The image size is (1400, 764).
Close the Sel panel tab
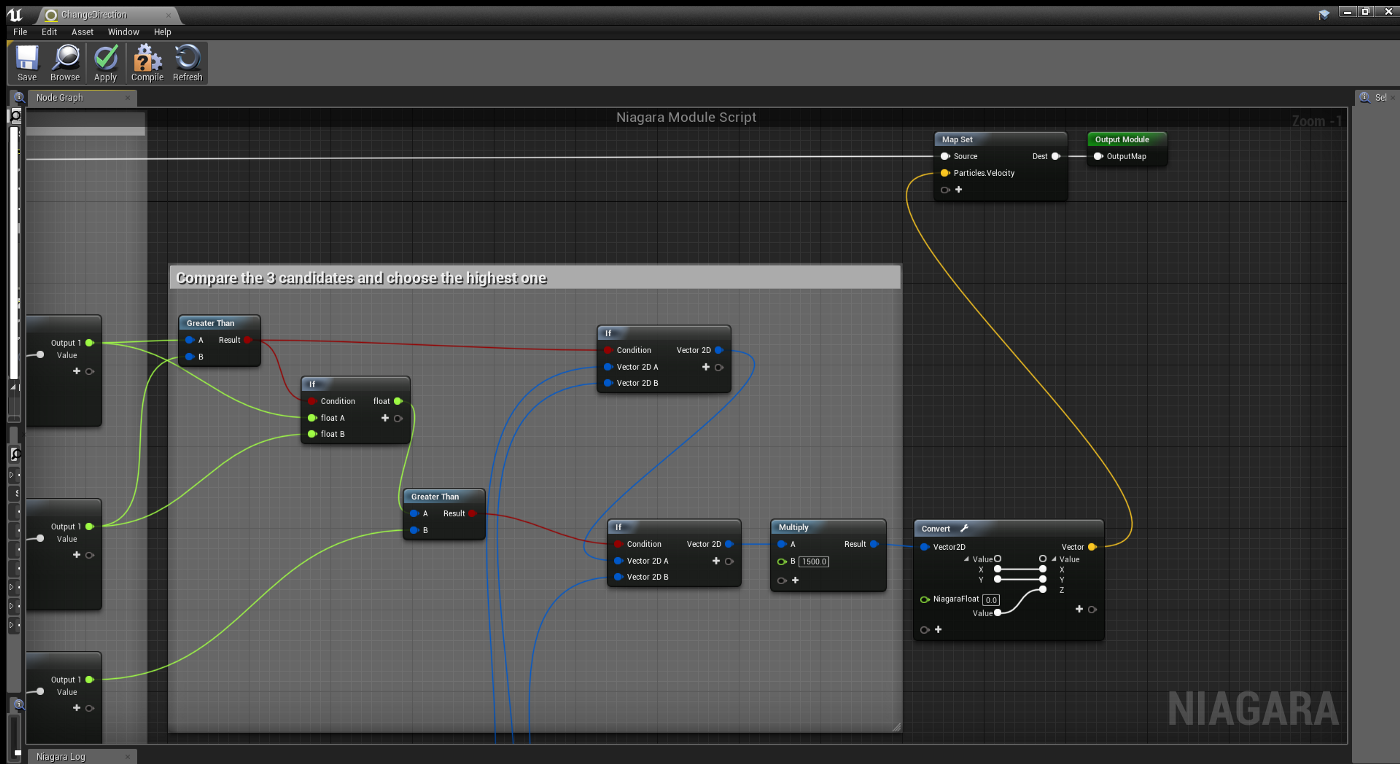[1394, 97]
